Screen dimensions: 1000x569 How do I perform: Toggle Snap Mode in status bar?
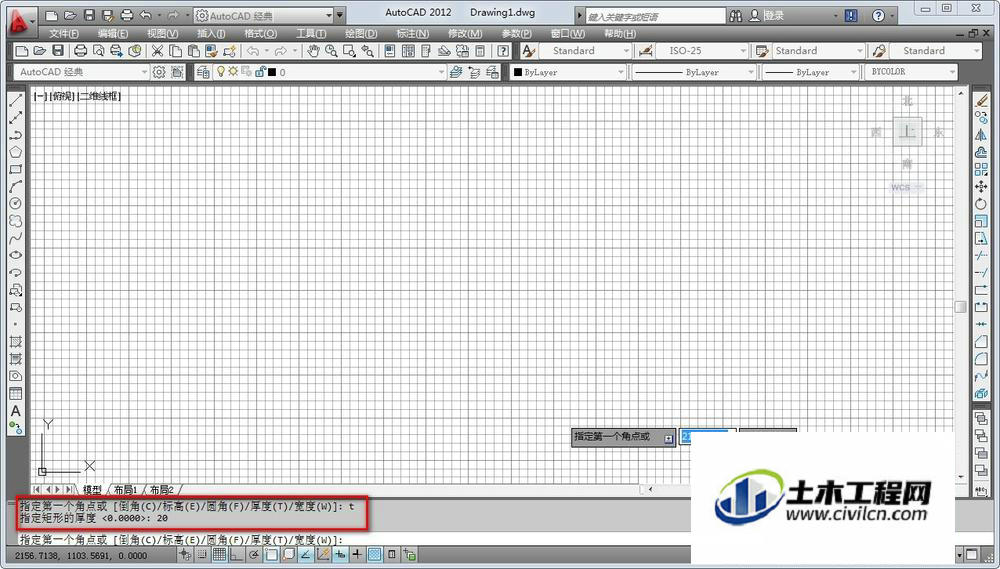(x=202, y=554)
